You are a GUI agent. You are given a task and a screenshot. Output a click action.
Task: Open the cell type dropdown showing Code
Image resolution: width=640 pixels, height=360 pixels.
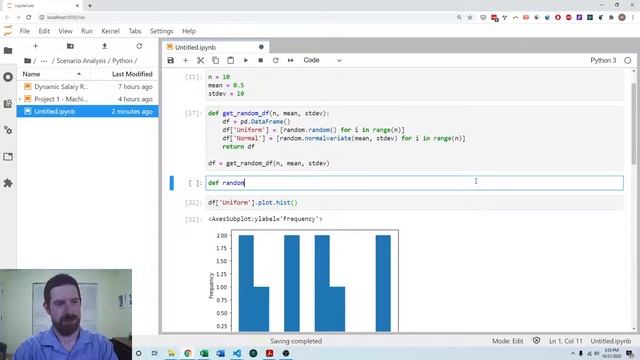(322, 60)
